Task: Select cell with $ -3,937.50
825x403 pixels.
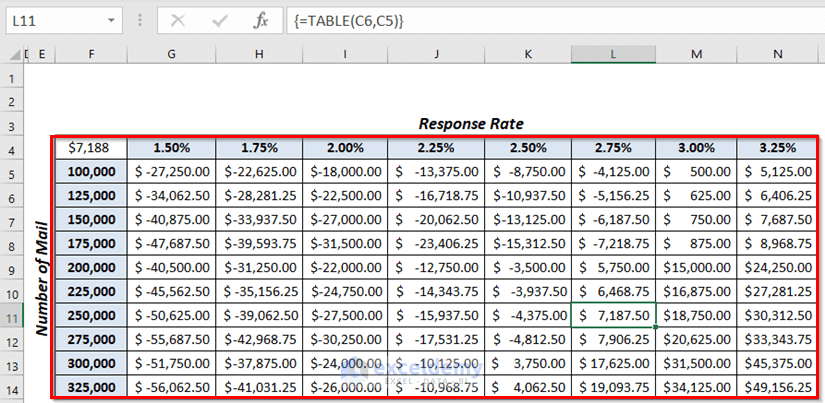Action: click(x=528, y=291)
